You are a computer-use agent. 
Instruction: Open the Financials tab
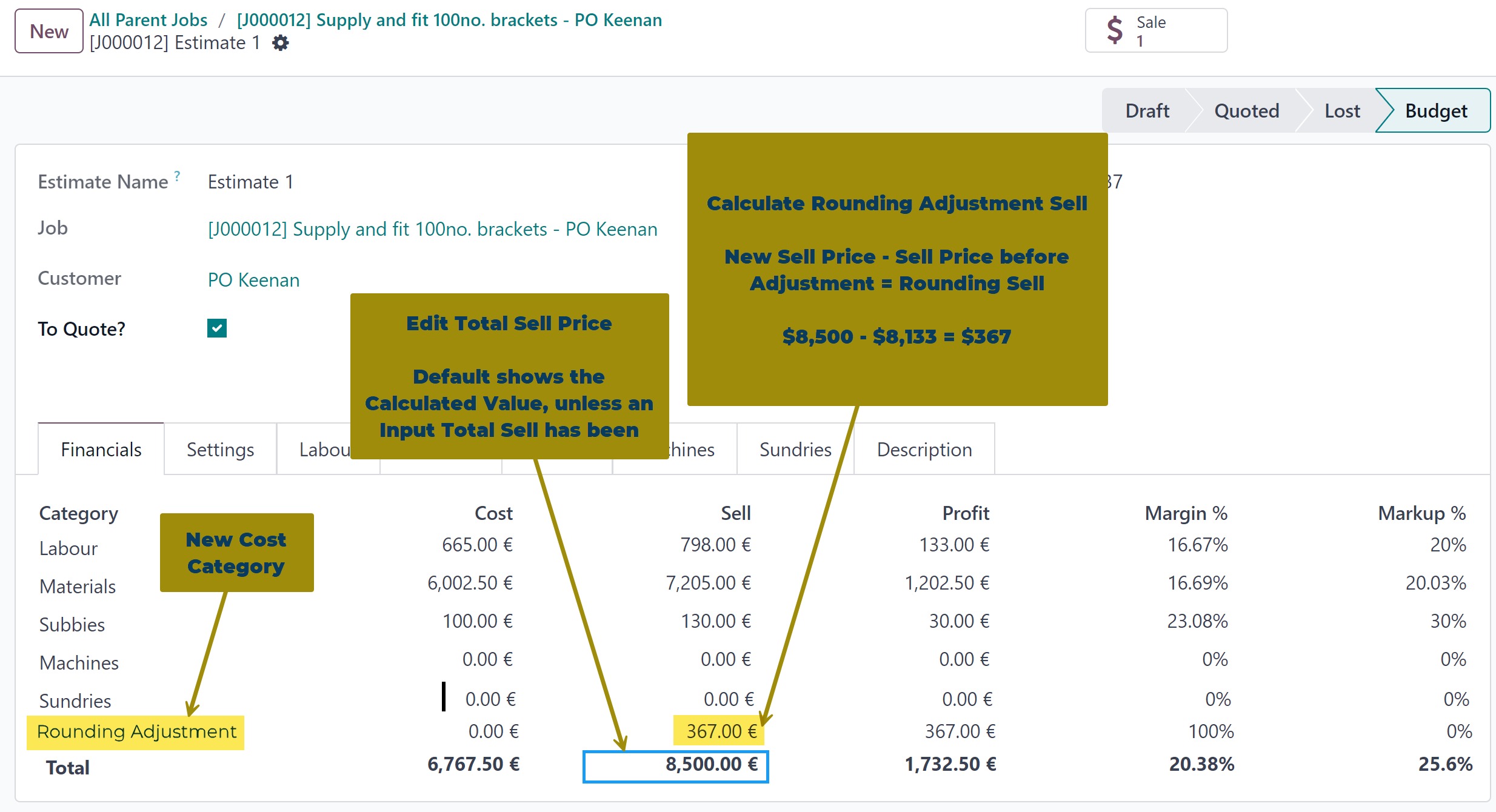[x=101, y=450]
